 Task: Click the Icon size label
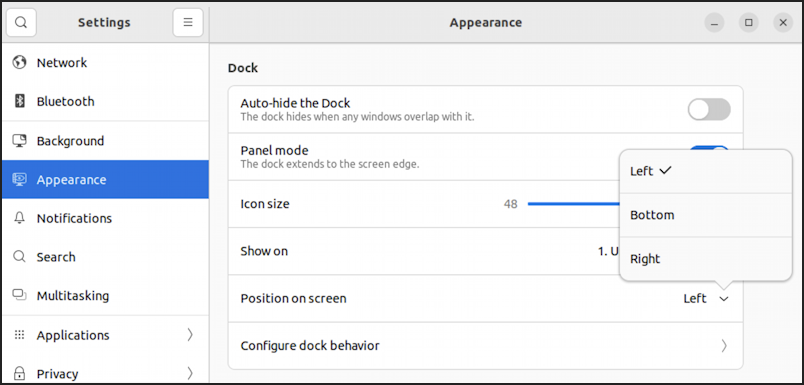point(265,204)
